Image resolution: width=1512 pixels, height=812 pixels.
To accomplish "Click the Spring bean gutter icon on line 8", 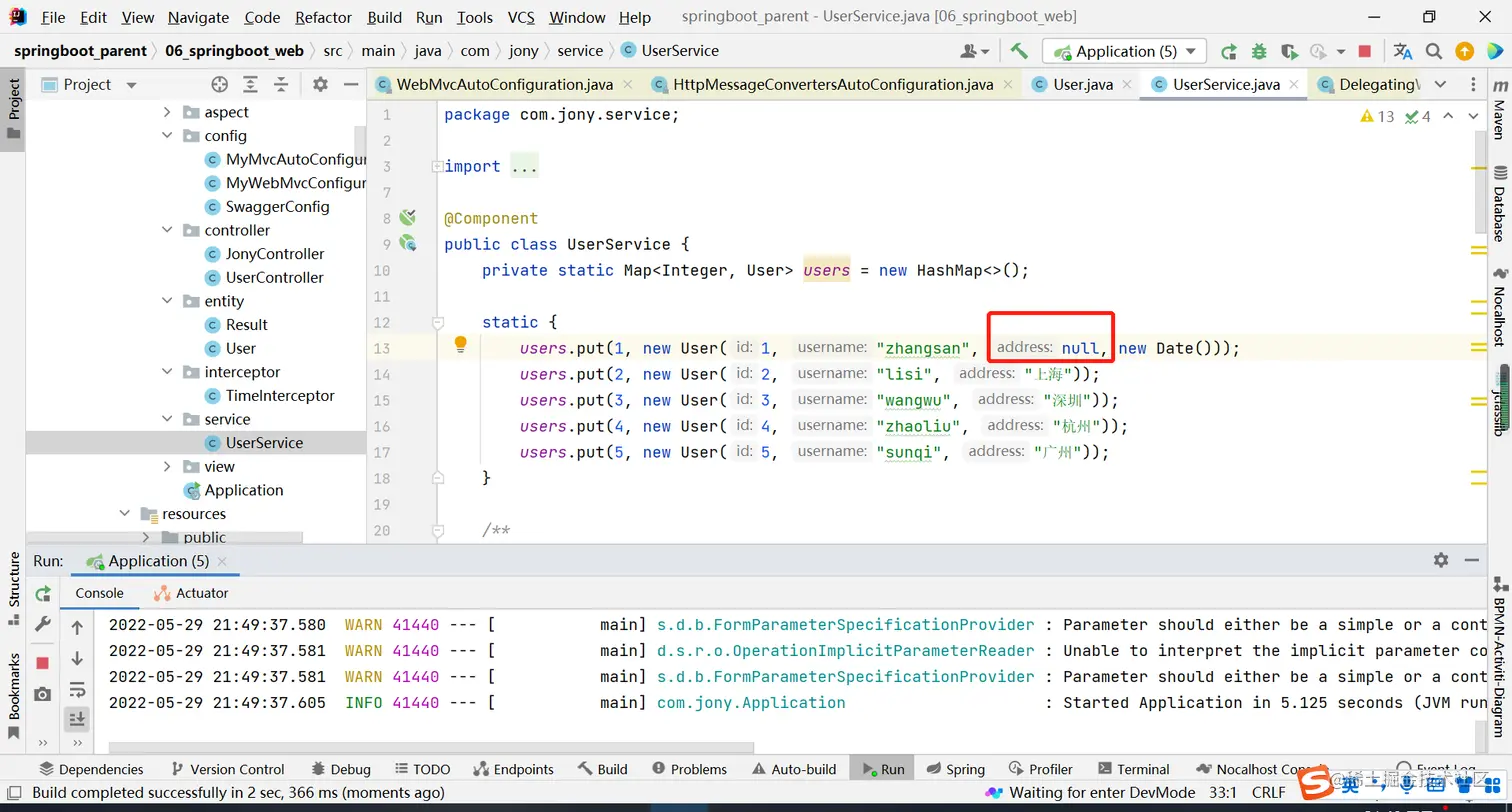I will (407, 217).
